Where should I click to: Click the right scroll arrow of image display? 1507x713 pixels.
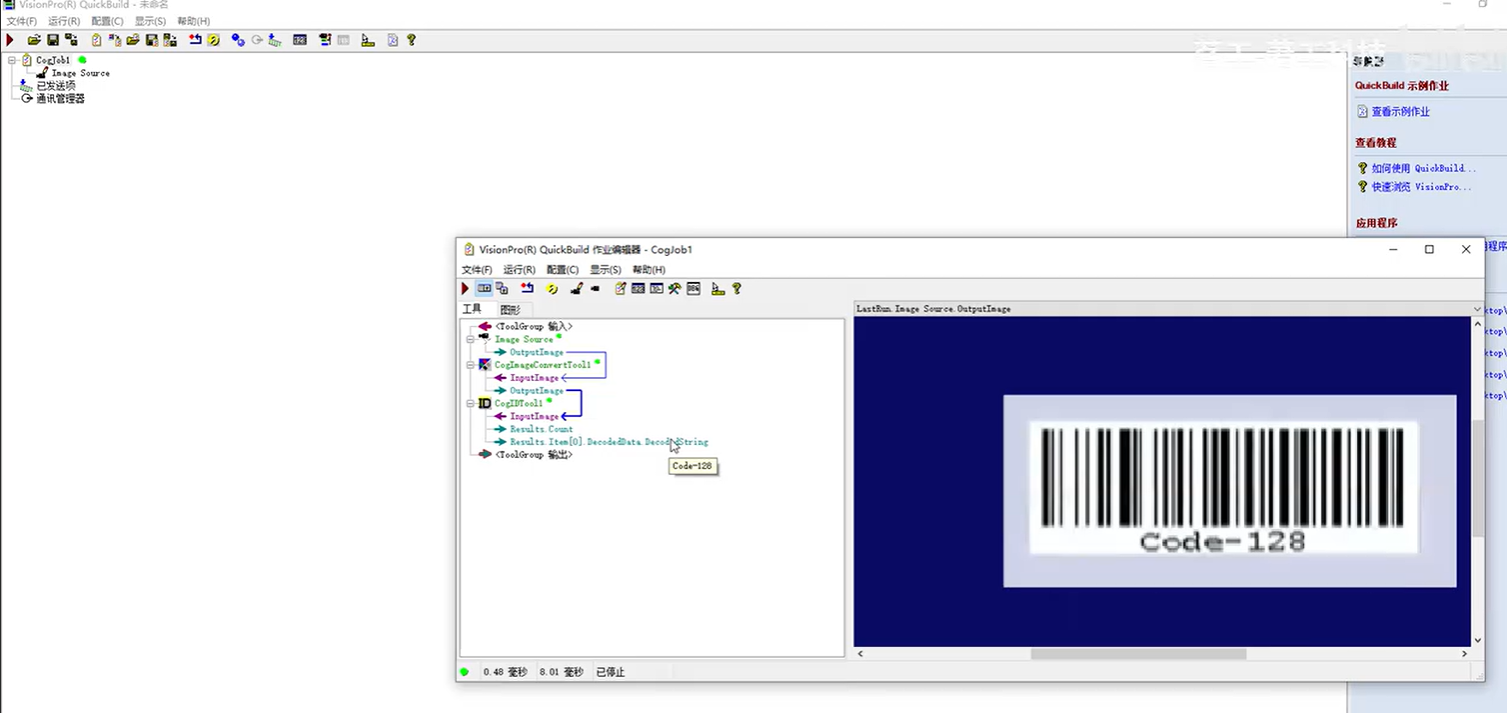(1464, 654)
